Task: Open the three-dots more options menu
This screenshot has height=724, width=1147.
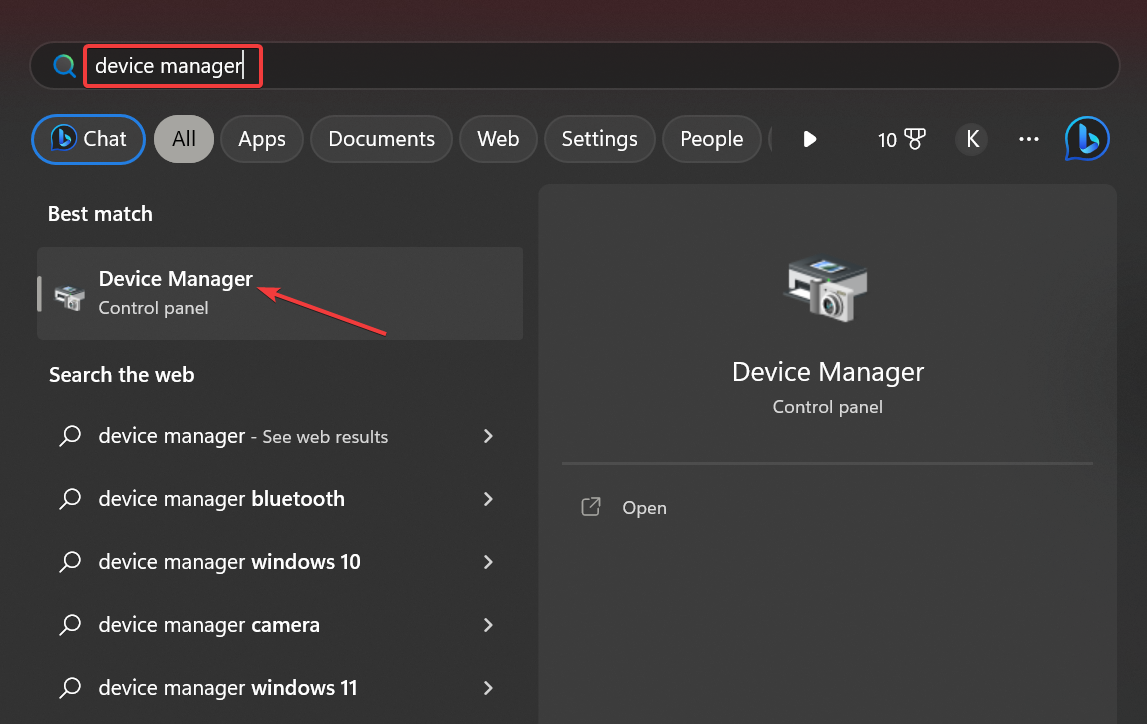Action: pos(1028,139)
